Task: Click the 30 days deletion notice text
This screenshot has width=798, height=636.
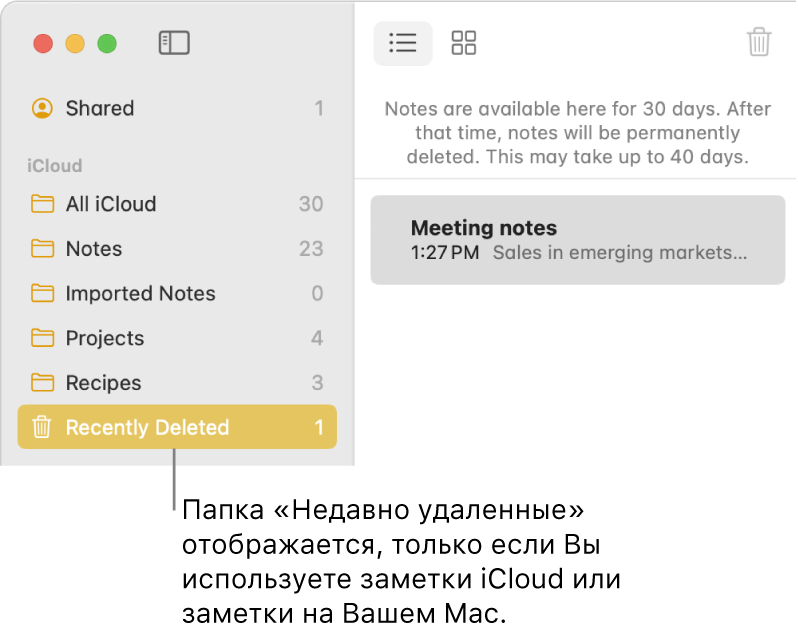Action: point(578,133)
